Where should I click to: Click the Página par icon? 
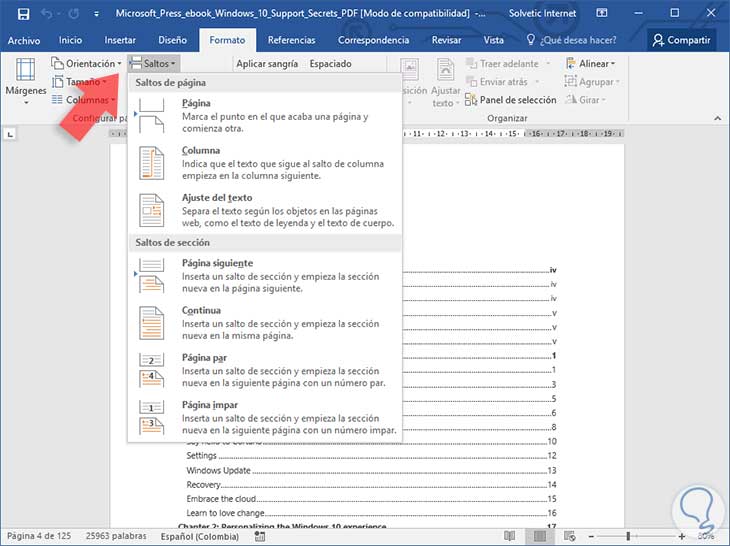point(151,370)
